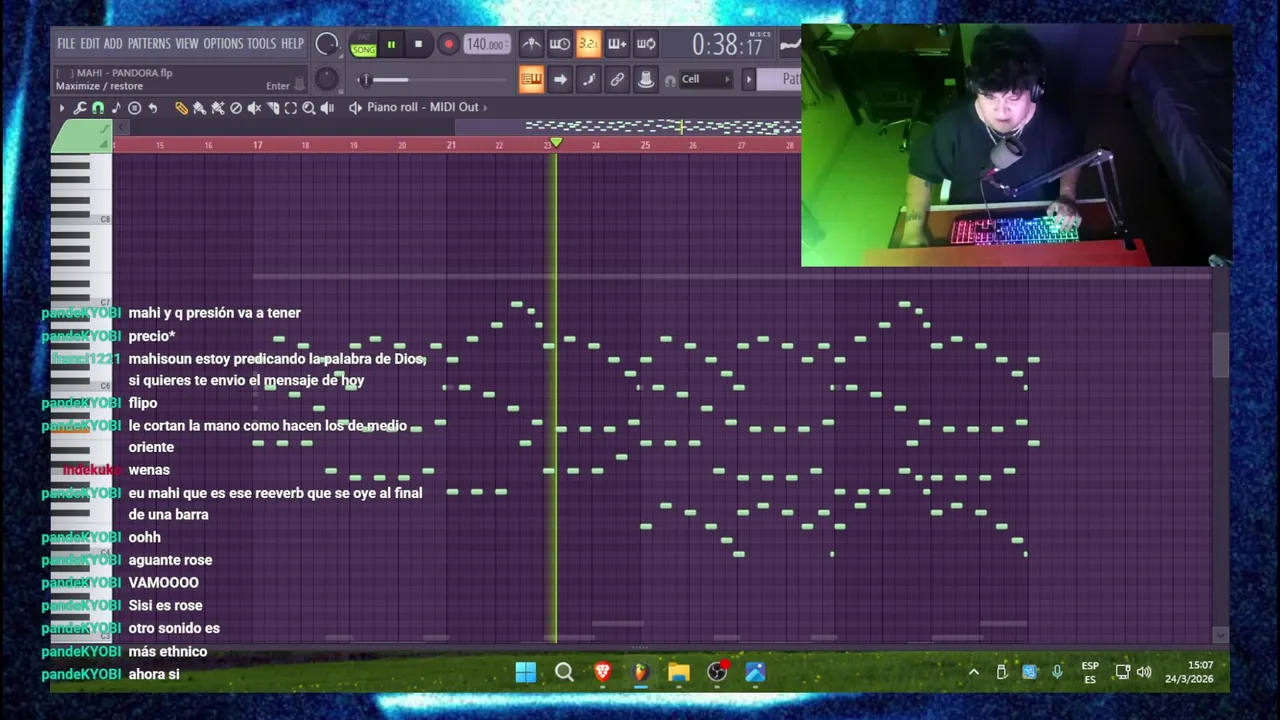Open the Windows Start menu
The width and height of the screenshot is (1280, 720).
pos(526,672)
